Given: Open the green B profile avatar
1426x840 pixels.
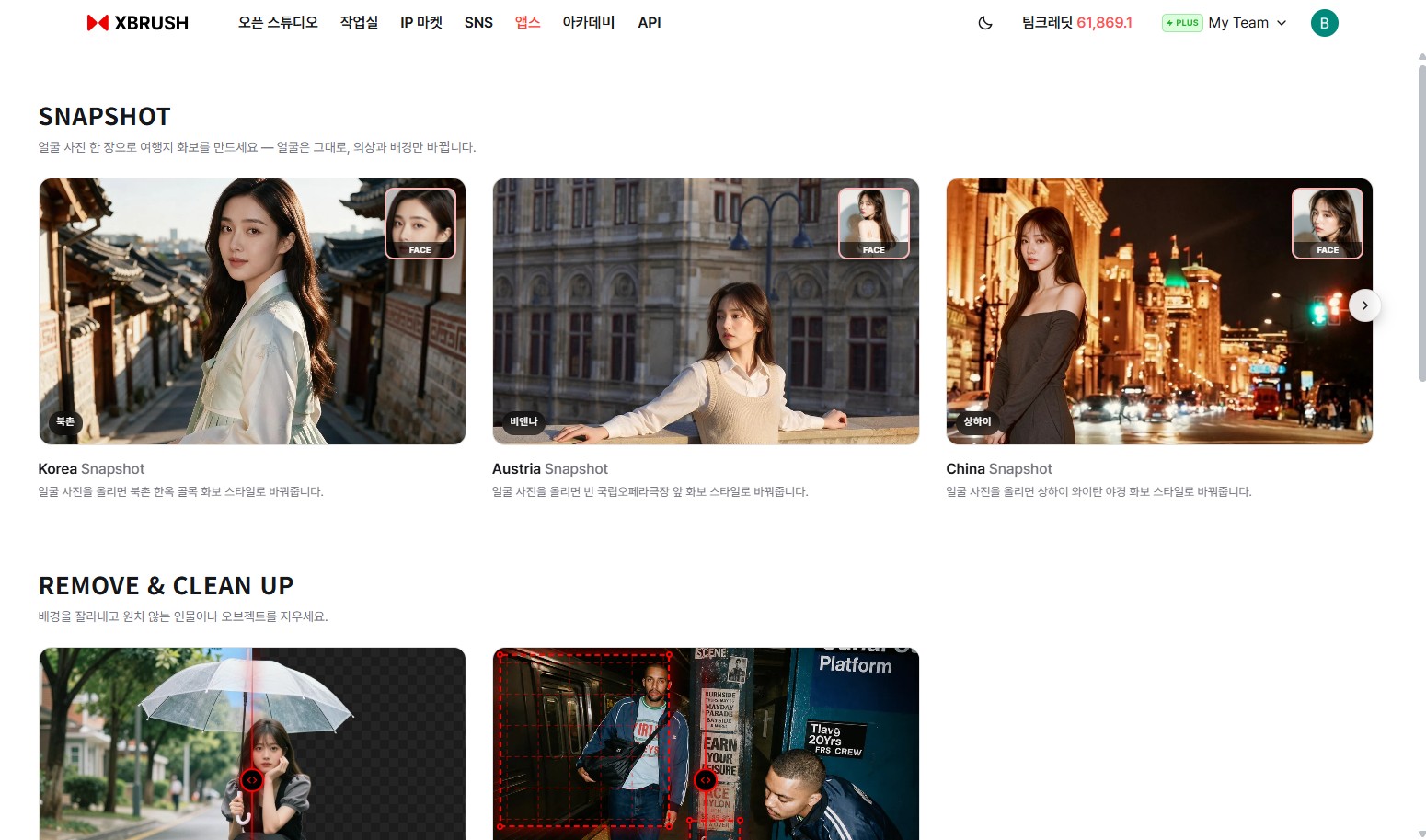Looking at the screenshot, I should [x=1325, y=23].
